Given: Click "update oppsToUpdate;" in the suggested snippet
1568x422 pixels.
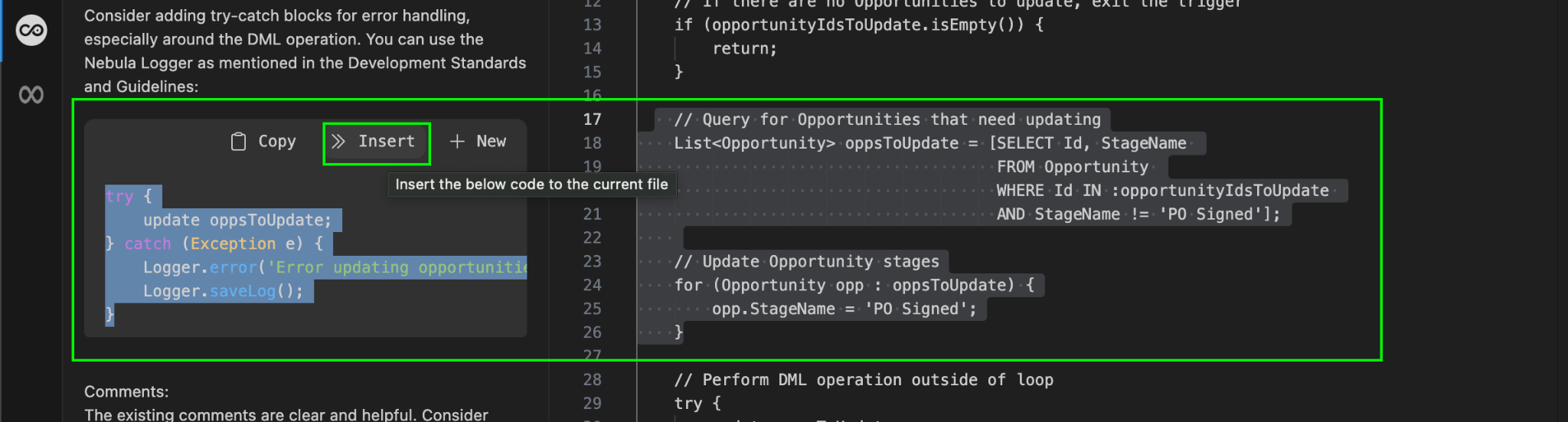Looking at the screenshot, I should [237, 221].
